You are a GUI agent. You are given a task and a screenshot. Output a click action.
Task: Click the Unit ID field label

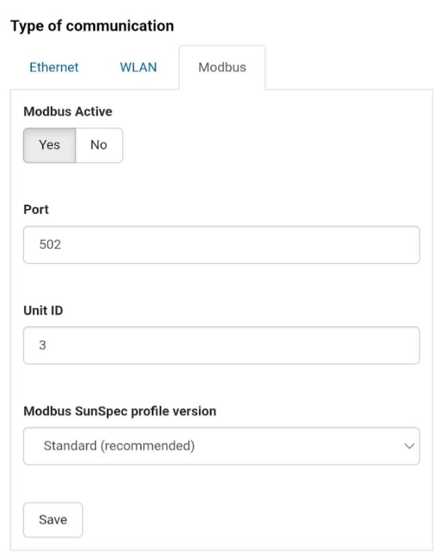pyautogui.click(x=43, y=310)
